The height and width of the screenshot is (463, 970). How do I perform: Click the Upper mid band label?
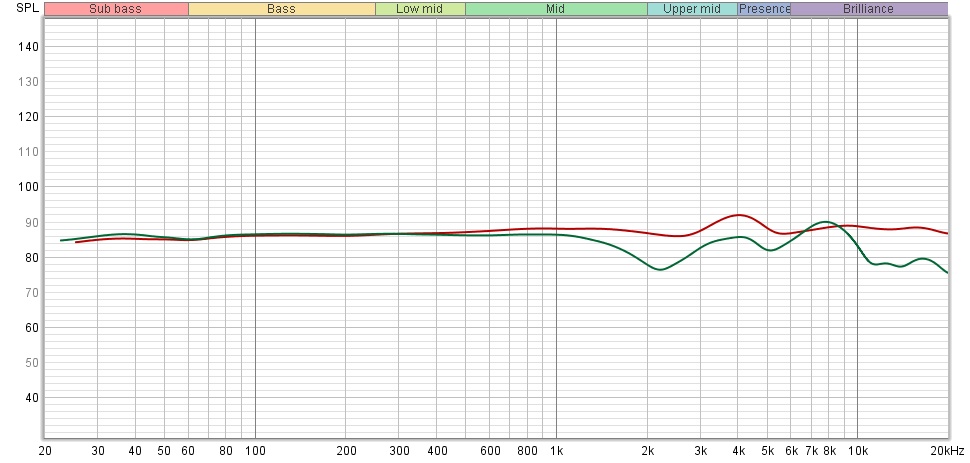pos(692,9)
